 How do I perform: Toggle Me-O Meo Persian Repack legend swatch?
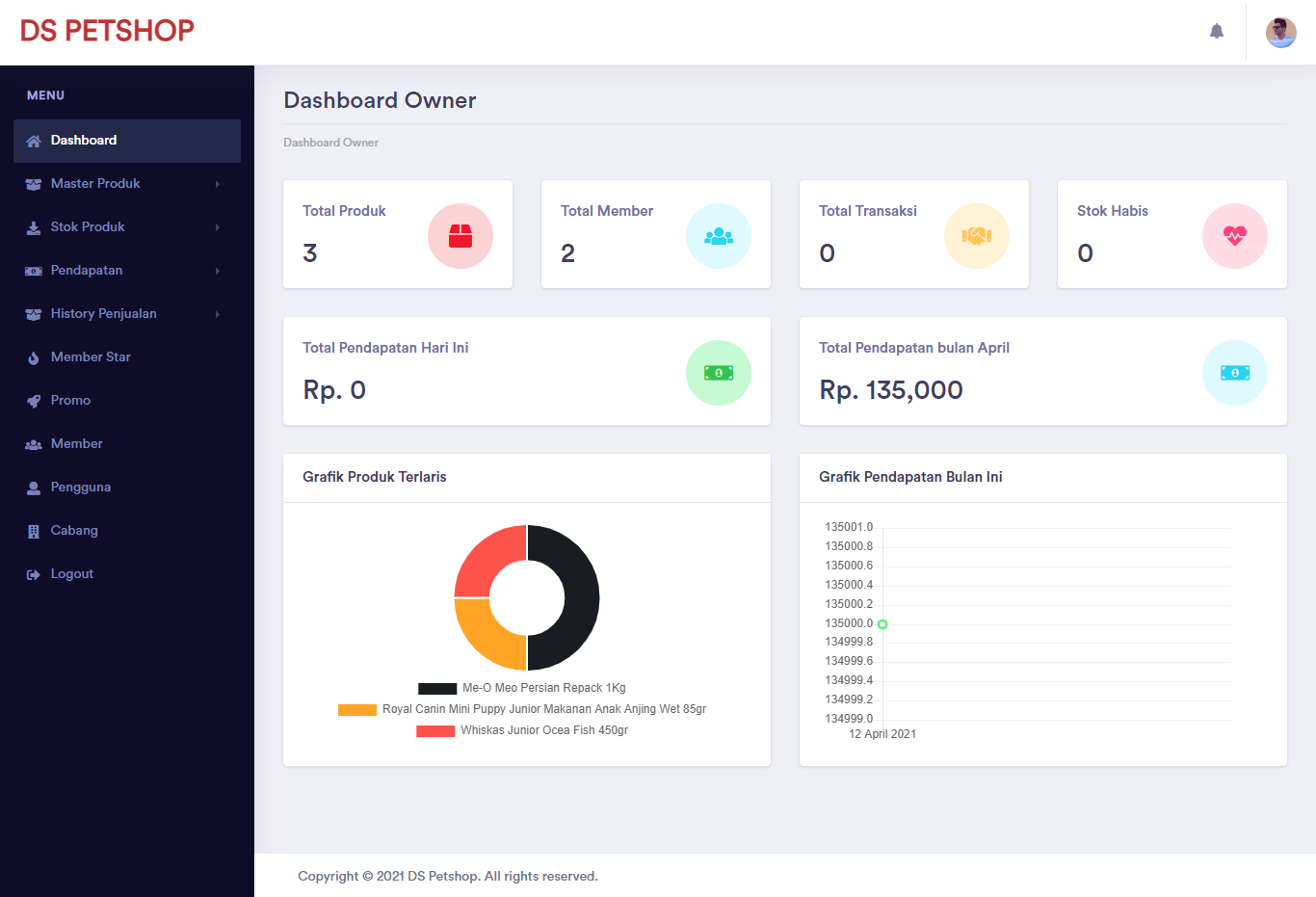[437, 688]
